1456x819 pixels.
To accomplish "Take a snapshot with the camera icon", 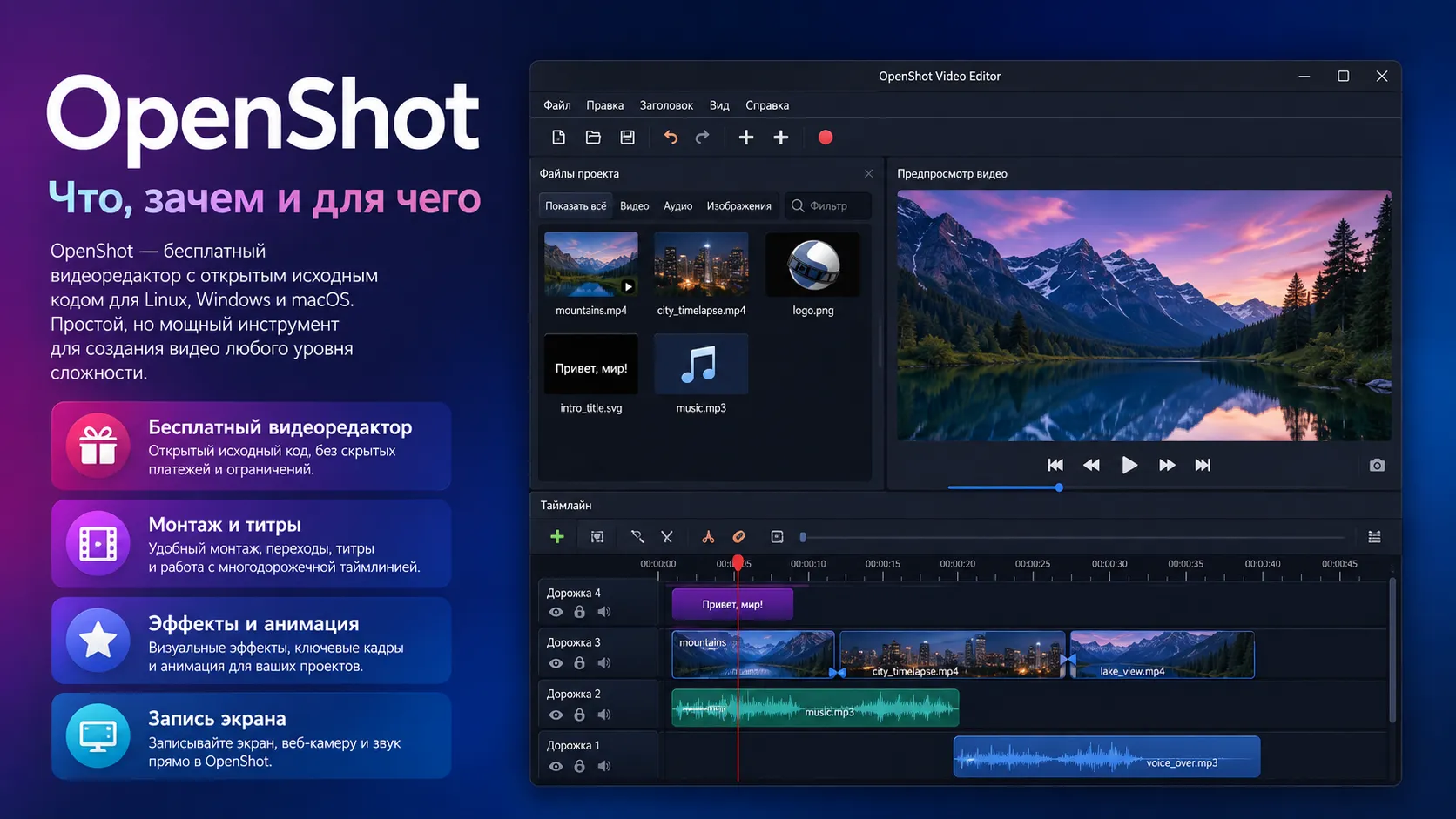I will tap(1377, 466).
